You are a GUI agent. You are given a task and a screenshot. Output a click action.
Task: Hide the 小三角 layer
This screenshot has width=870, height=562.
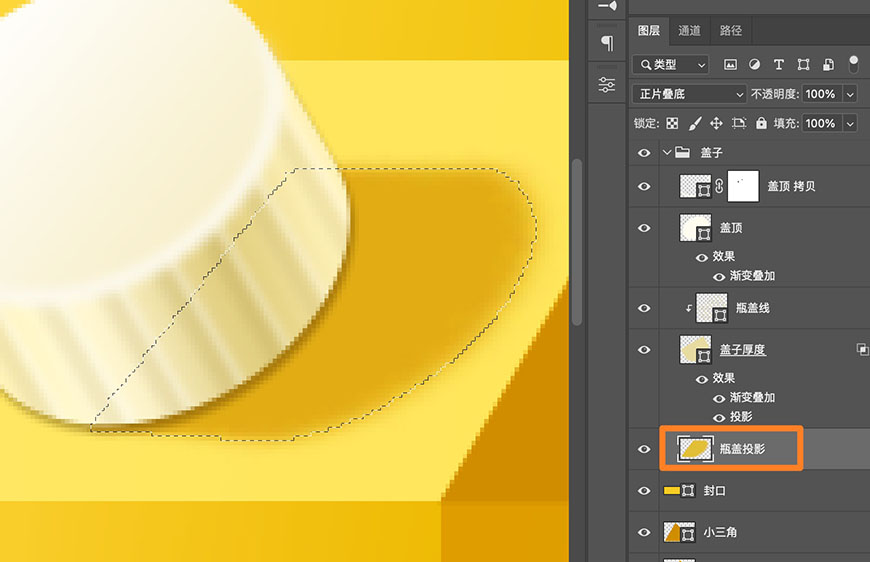tap(644, 532)
